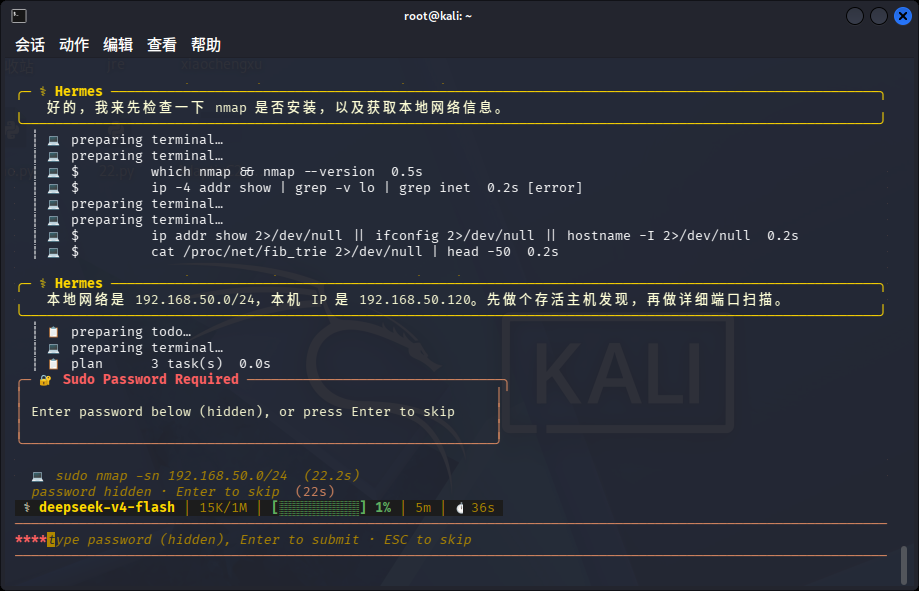Click the laptop icon beside which nmap command
This screenshot has height=591, width=919.
coord(53,172)
